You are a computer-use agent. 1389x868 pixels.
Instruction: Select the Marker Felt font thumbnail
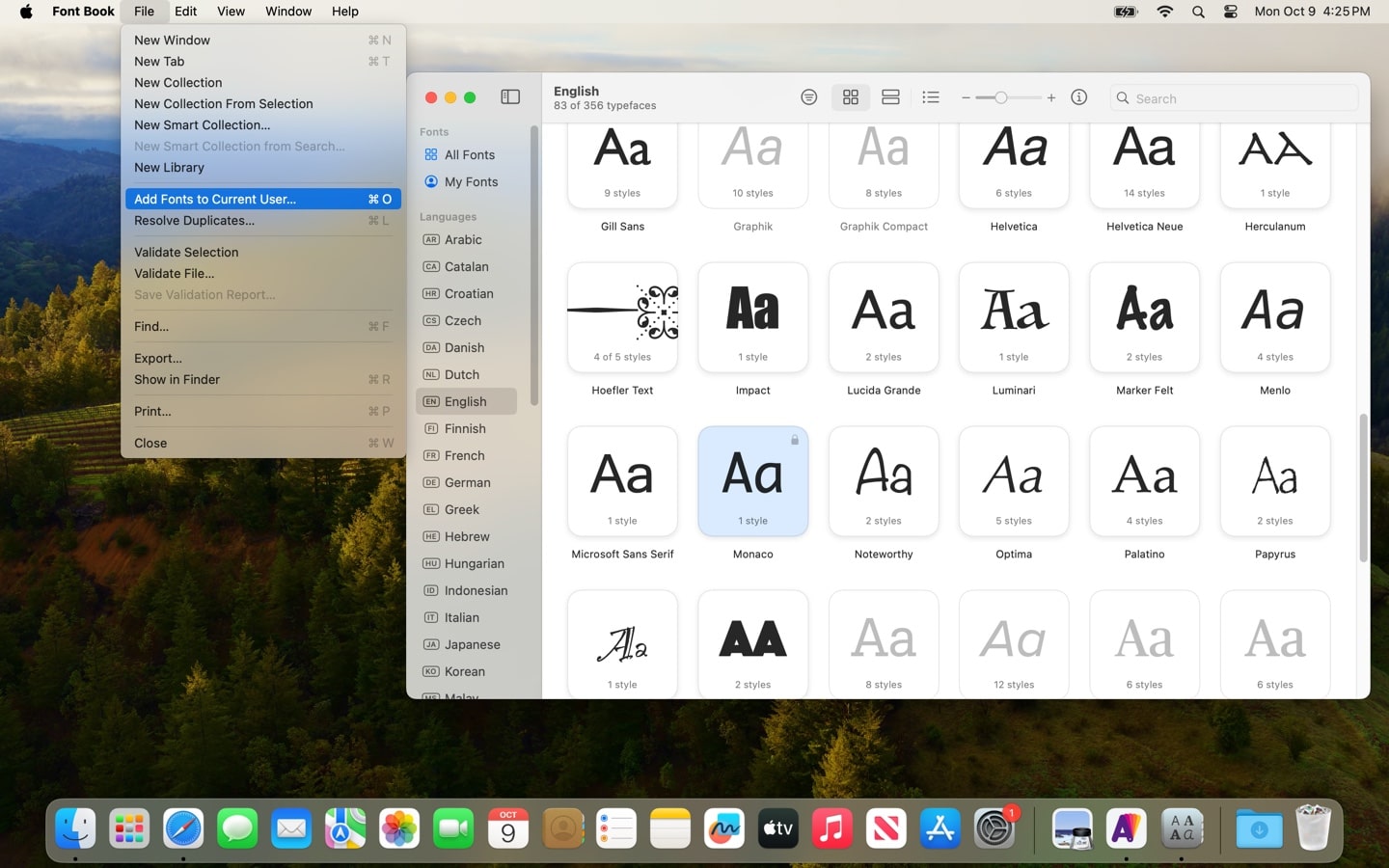coord(1145,317)
